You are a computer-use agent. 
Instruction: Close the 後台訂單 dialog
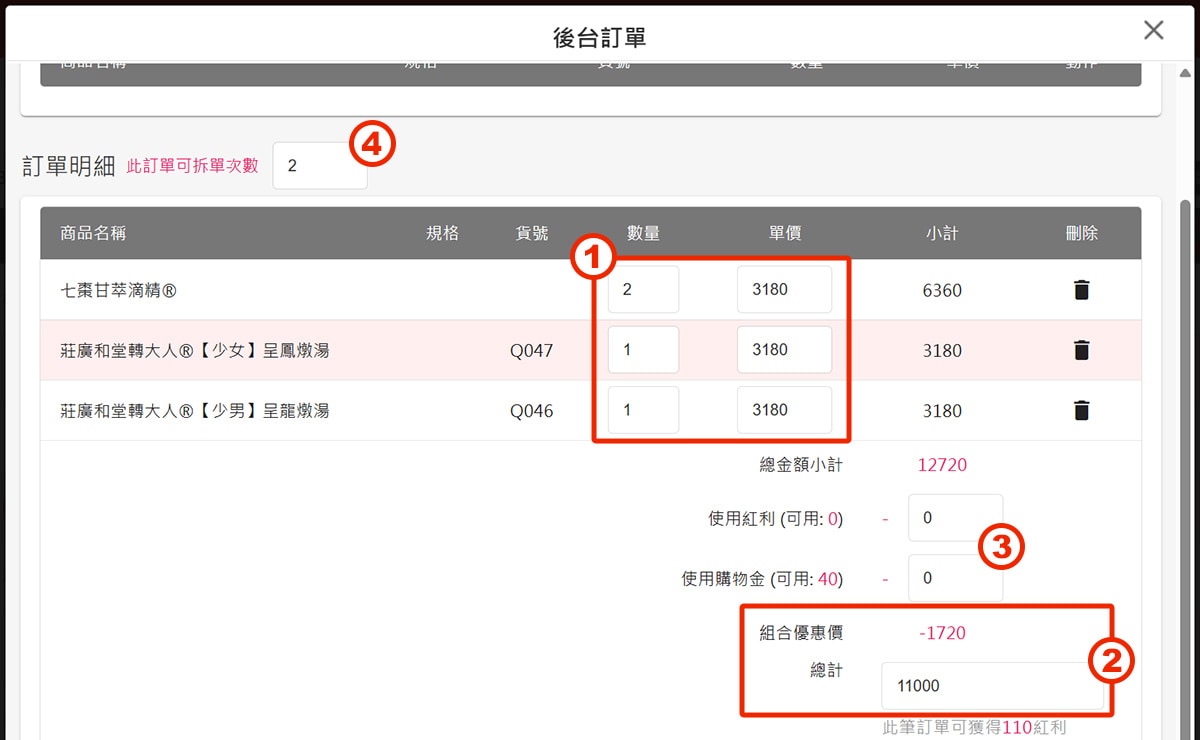(1152, 30)
